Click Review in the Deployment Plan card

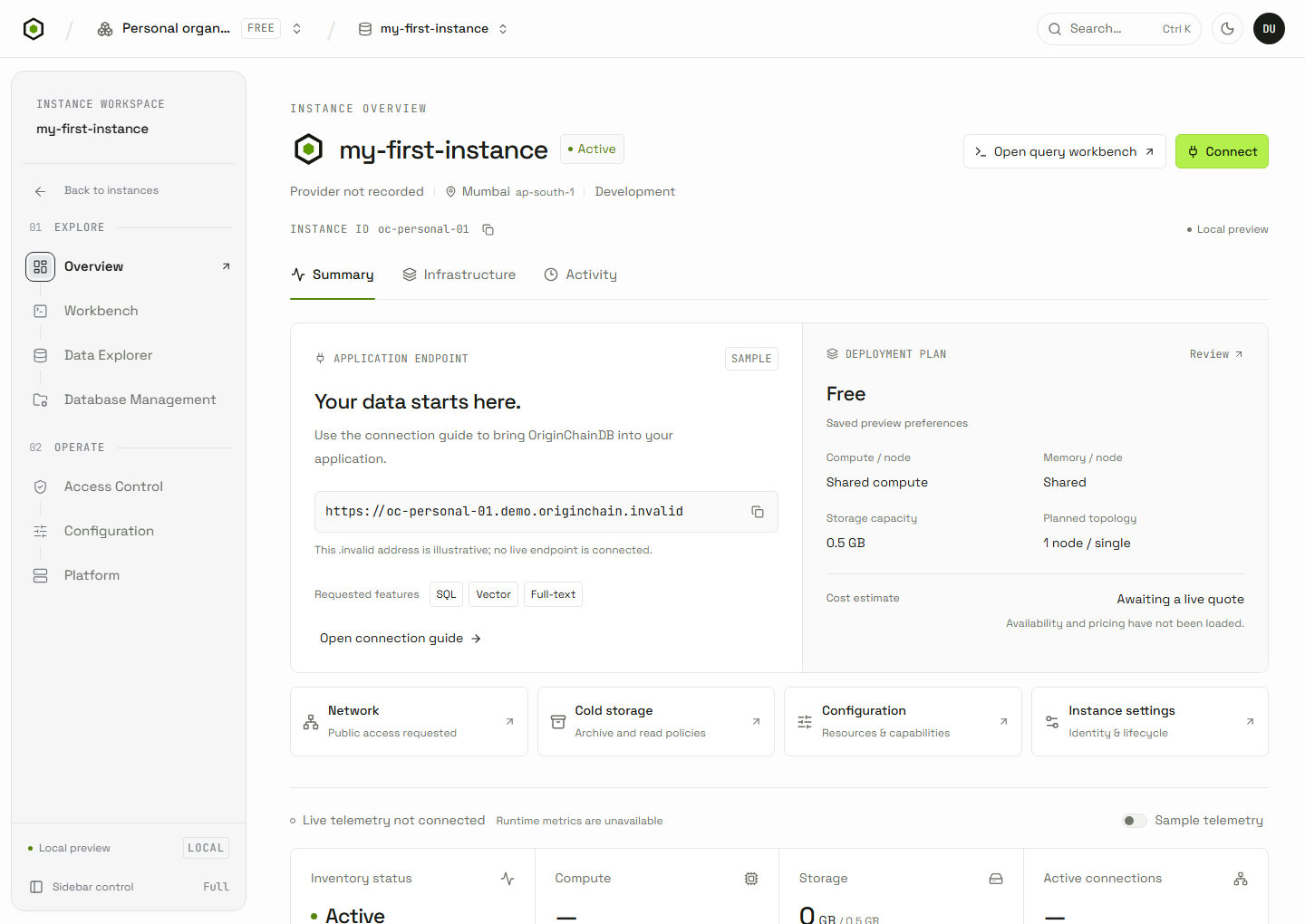coord(1216,354)
